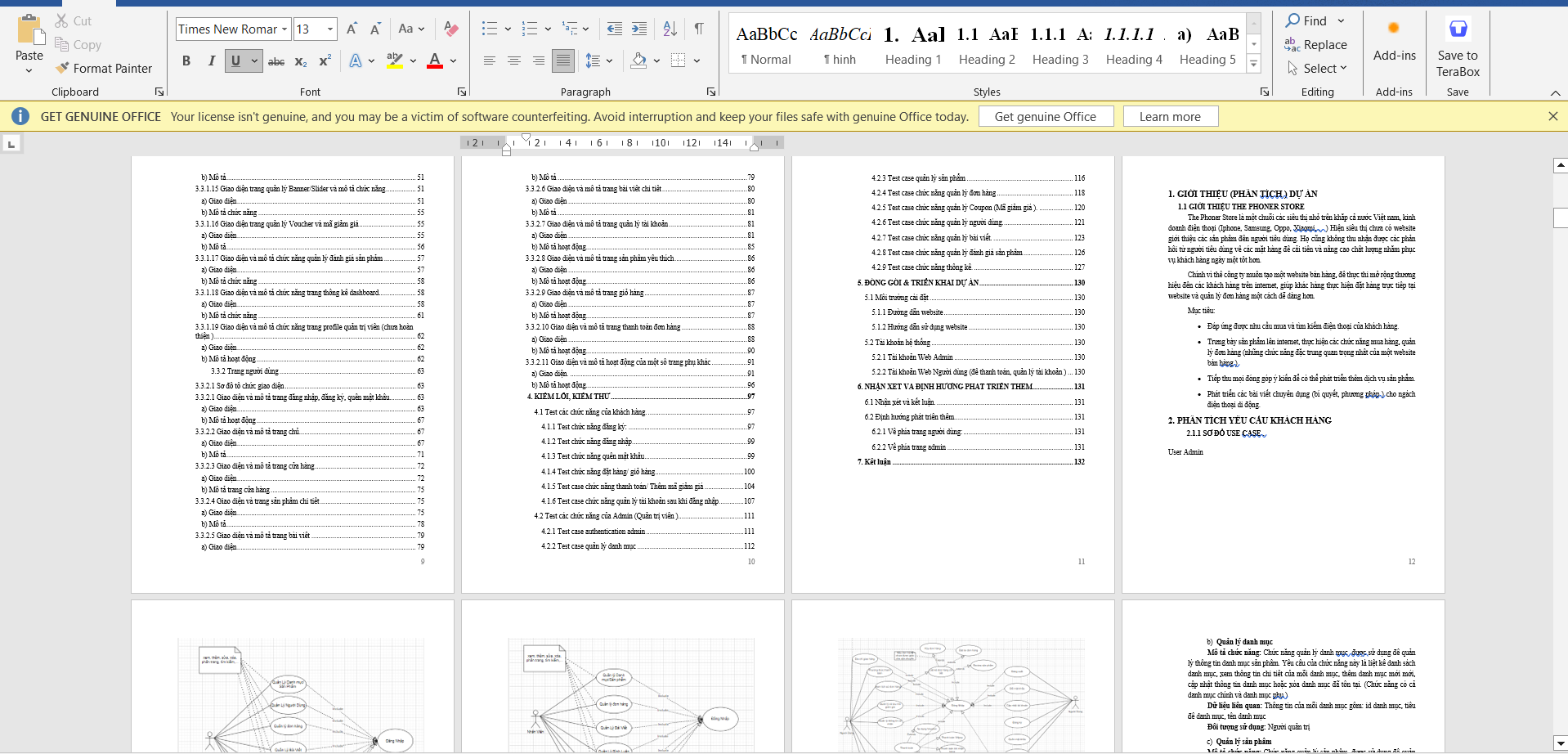The width and height of the screenshot is (1568, 754).
Task: Align text to the right
Action: pos(538,61)
